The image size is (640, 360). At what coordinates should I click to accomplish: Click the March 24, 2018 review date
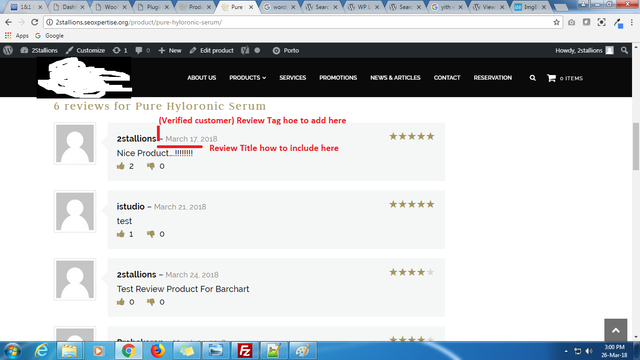click(x=192, y=275)
